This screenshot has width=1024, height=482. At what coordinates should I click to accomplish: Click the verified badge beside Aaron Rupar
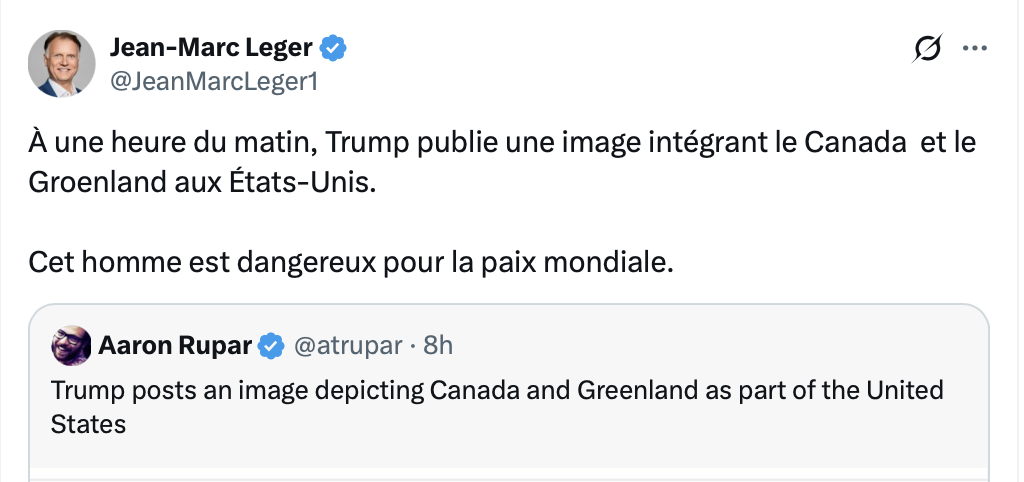[x=270, y=346]
